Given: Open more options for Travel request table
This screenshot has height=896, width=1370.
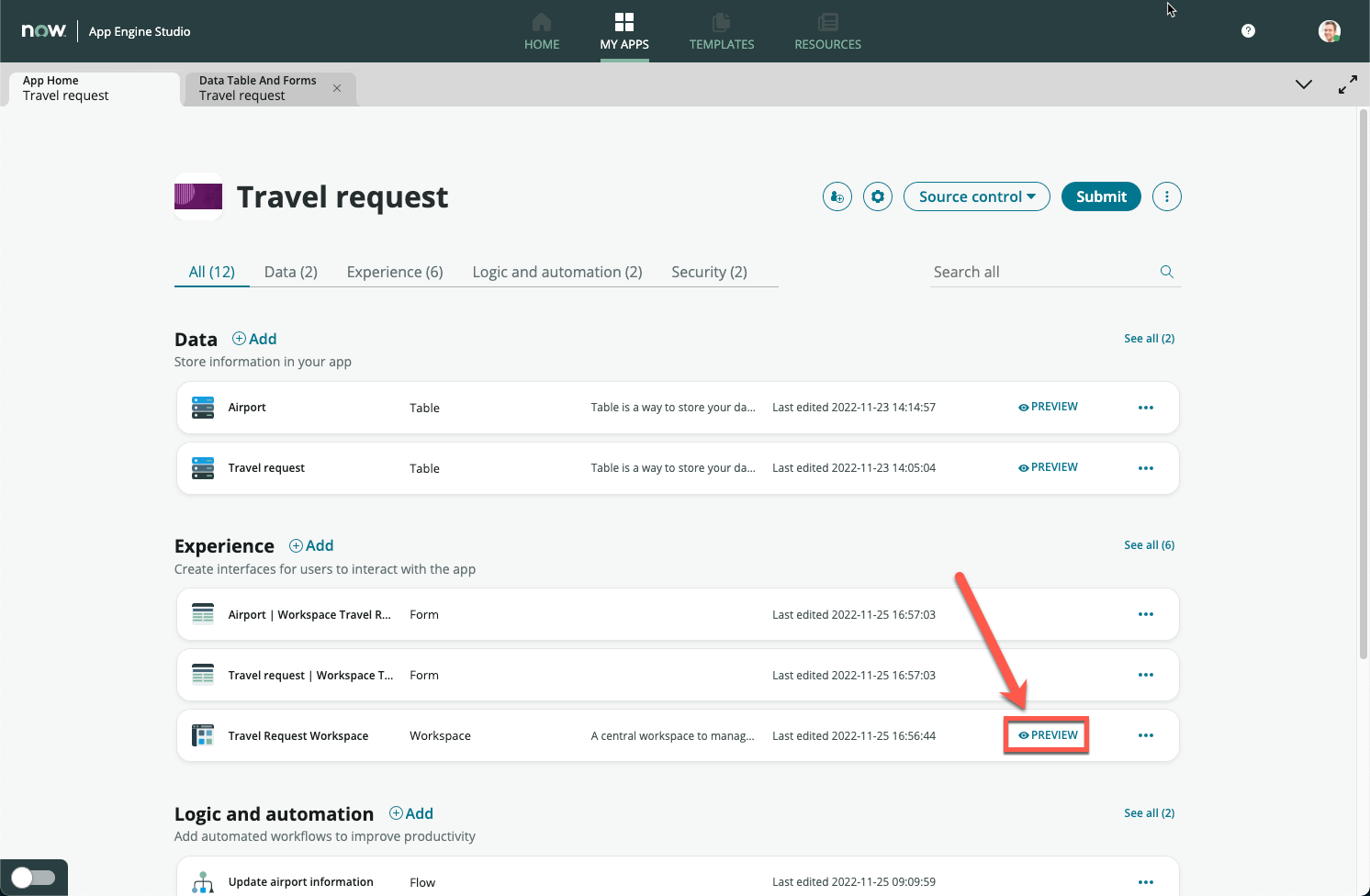Looking at the screenshot, I should tap(1146, 468).
